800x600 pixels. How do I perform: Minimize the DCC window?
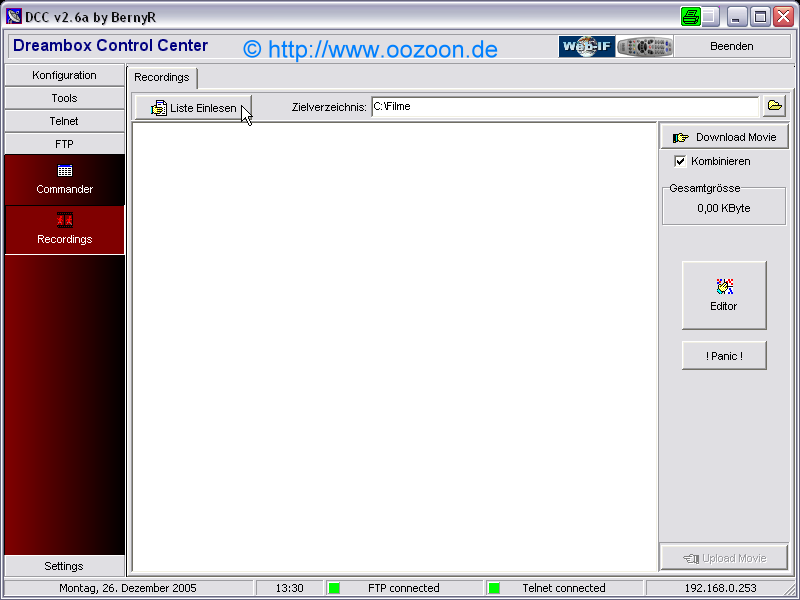pos(736,17)
